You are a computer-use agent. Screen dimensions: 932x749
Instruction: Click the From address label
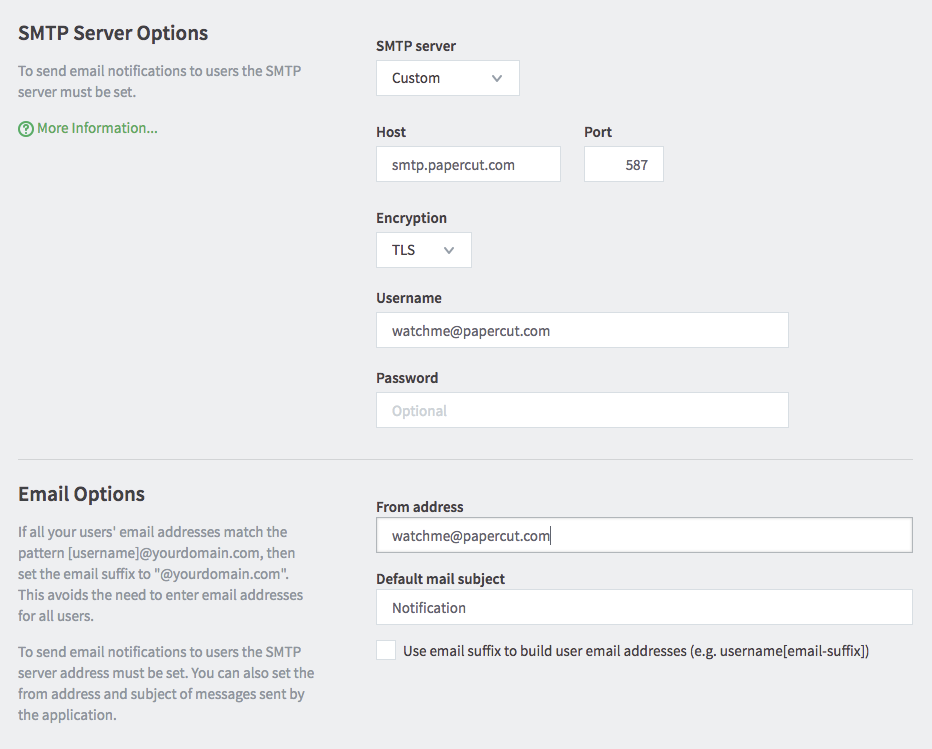[420, 507]
